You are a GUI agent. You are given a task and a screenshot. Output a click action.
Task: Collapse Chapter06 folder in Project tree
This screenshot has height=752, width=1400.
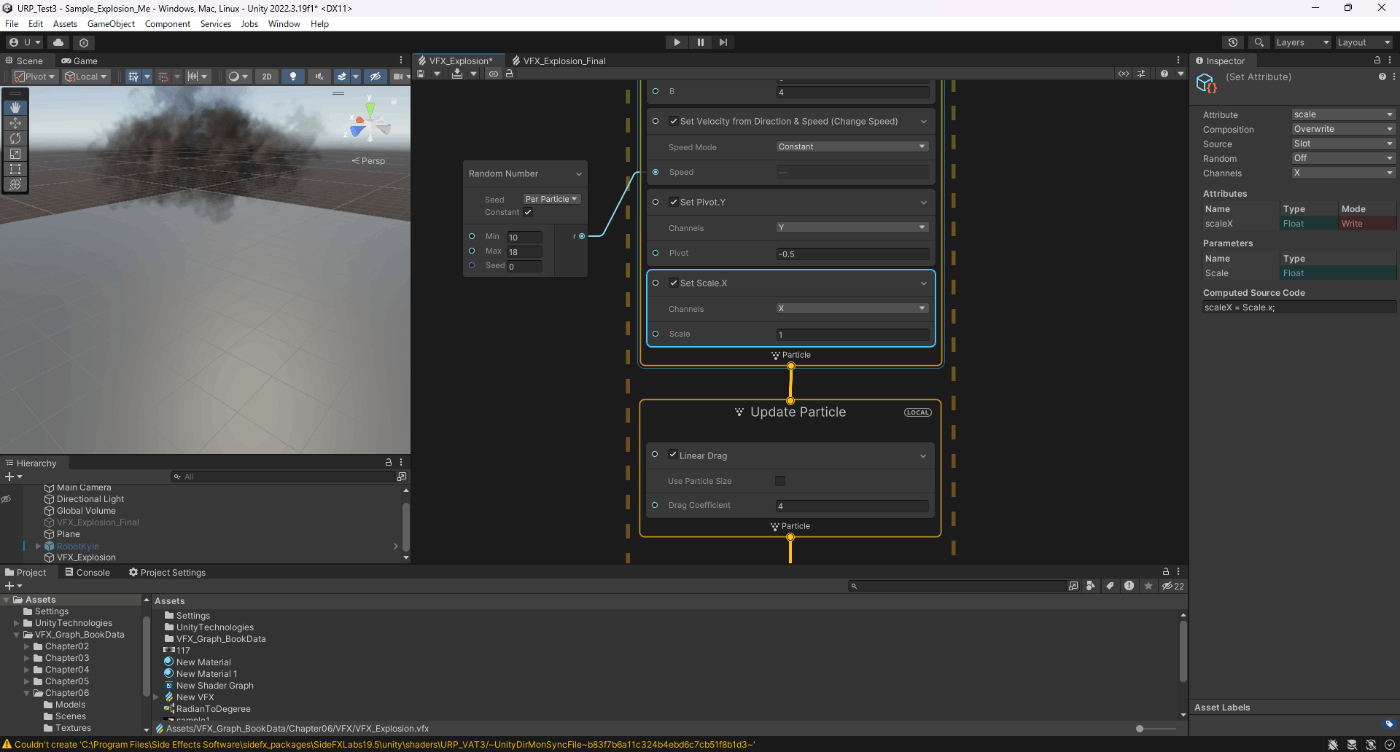point(27,693)
